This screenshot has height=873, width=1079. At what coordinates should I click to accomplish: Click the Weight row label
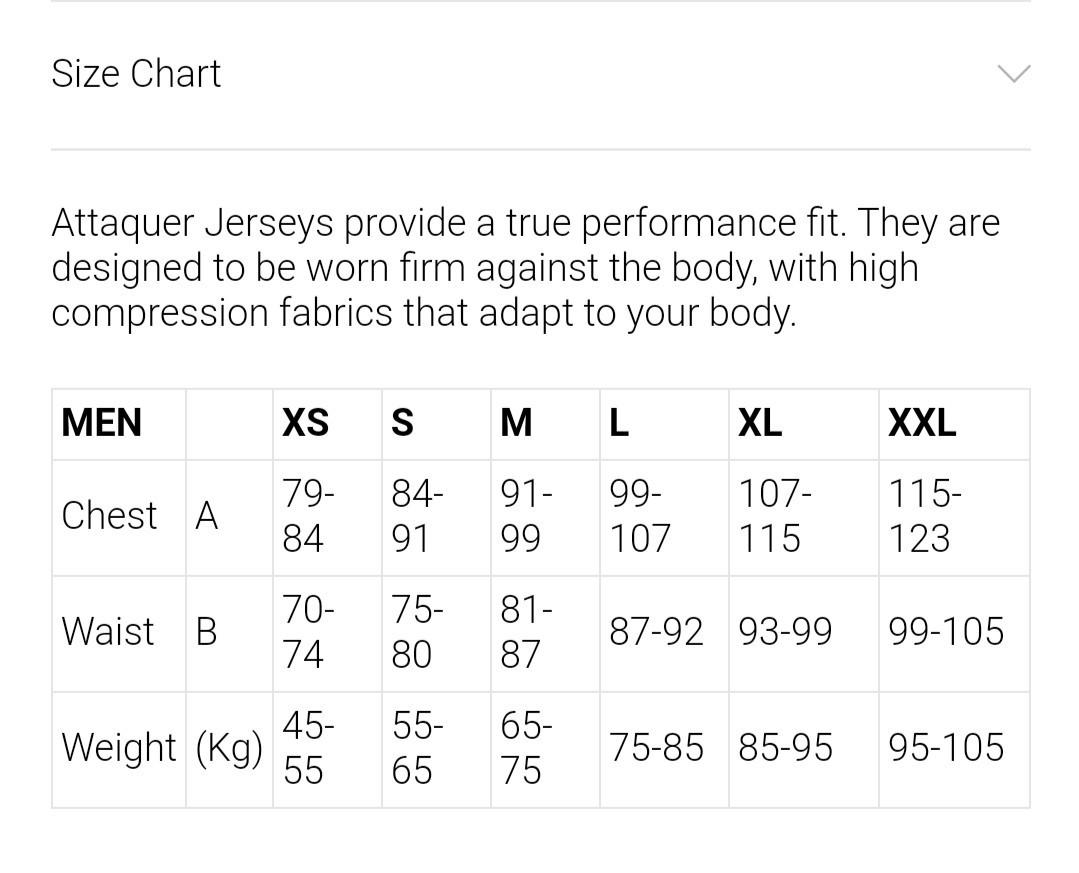click(x=118, y=748)
